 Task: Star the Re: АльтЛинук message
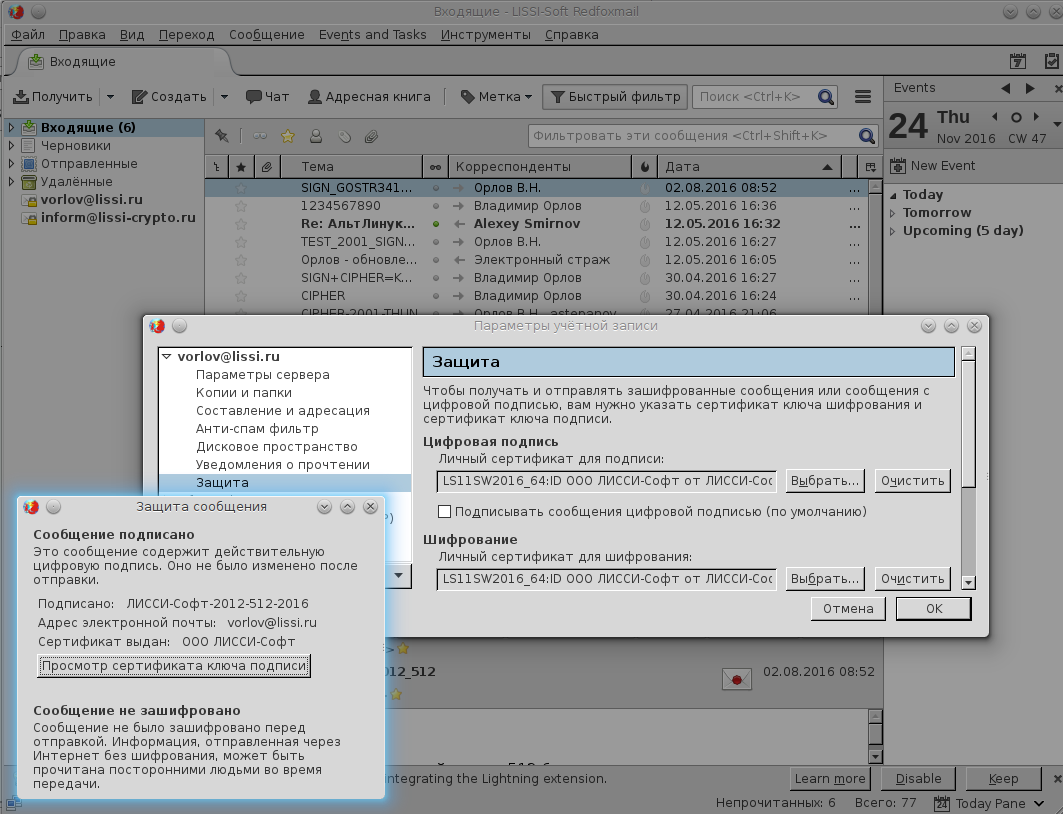[241, 224]
